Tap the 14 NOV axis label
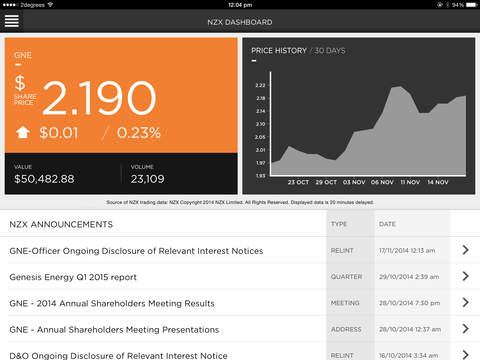This screenshot has height=360, width=480. pos(438,182)
